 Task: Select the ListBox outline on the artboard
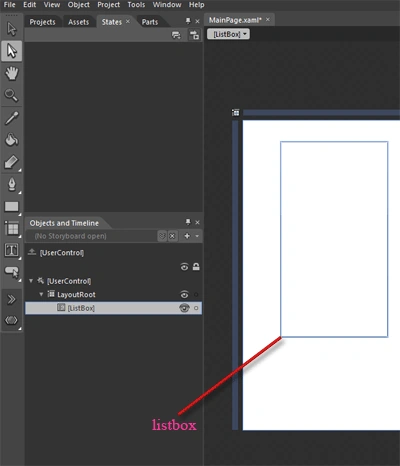(x=334, y=239)
